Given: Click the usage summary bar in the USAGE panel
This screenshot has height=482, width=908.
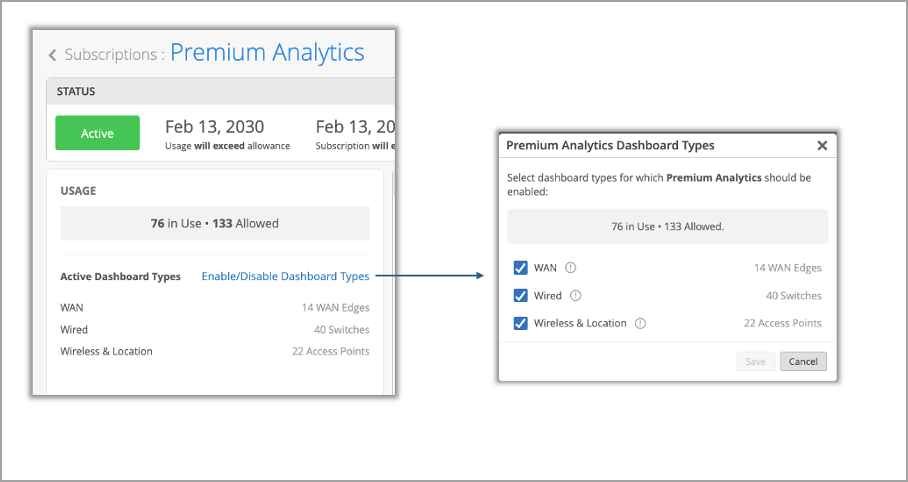Looking at the screenshot, I should coord(214,224).
